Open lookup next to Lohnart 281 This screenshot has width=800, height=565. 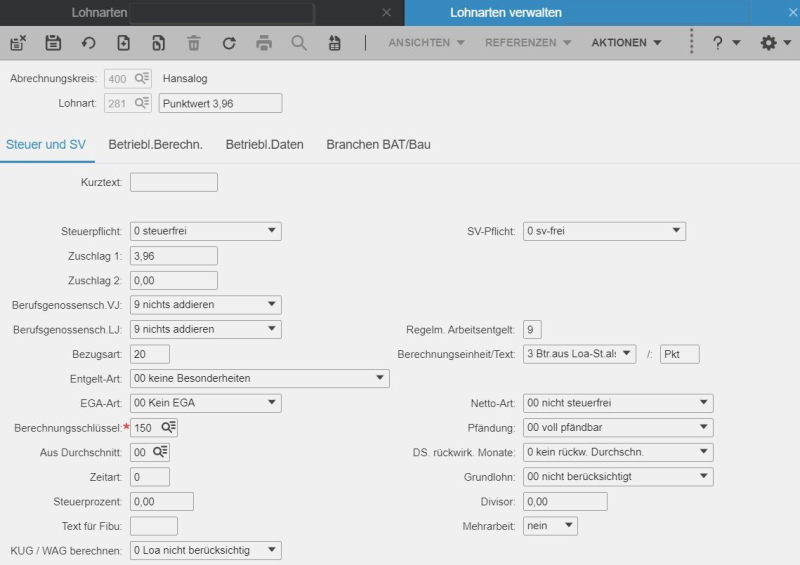(142, 103)
